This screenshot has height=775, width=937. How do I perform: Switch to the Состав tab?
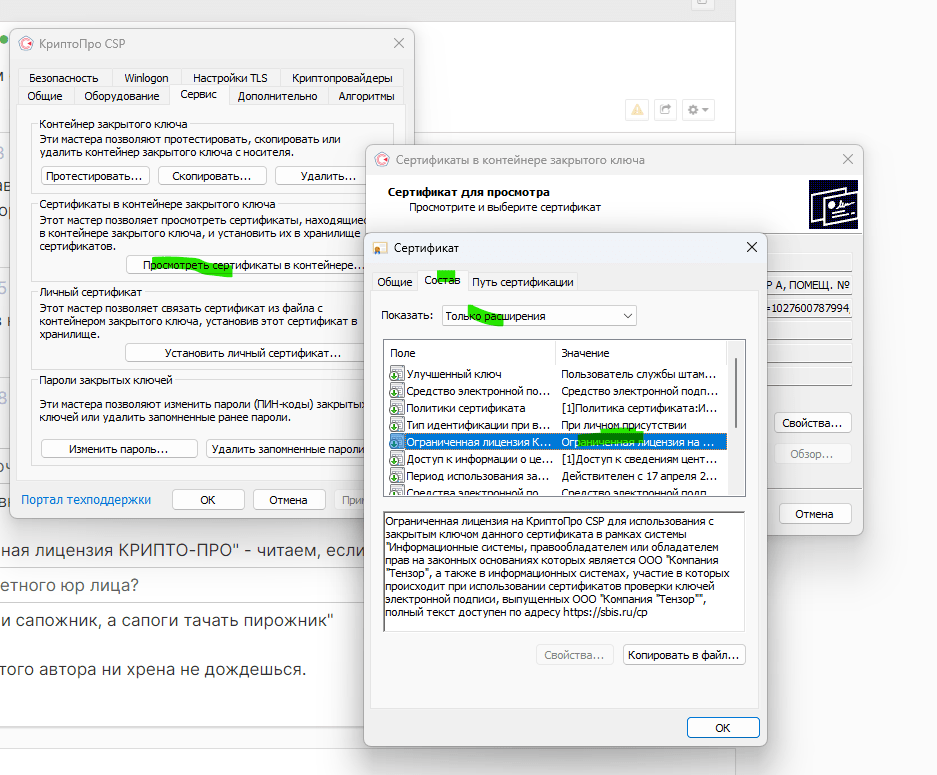click(442, 280)
